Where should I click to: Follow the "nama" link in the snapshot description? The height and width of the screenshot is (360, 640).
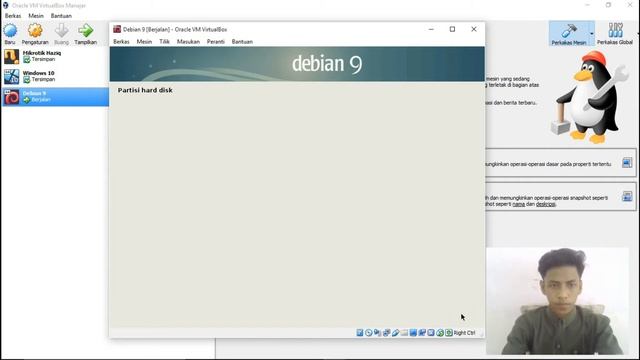(x=518, y=204)
